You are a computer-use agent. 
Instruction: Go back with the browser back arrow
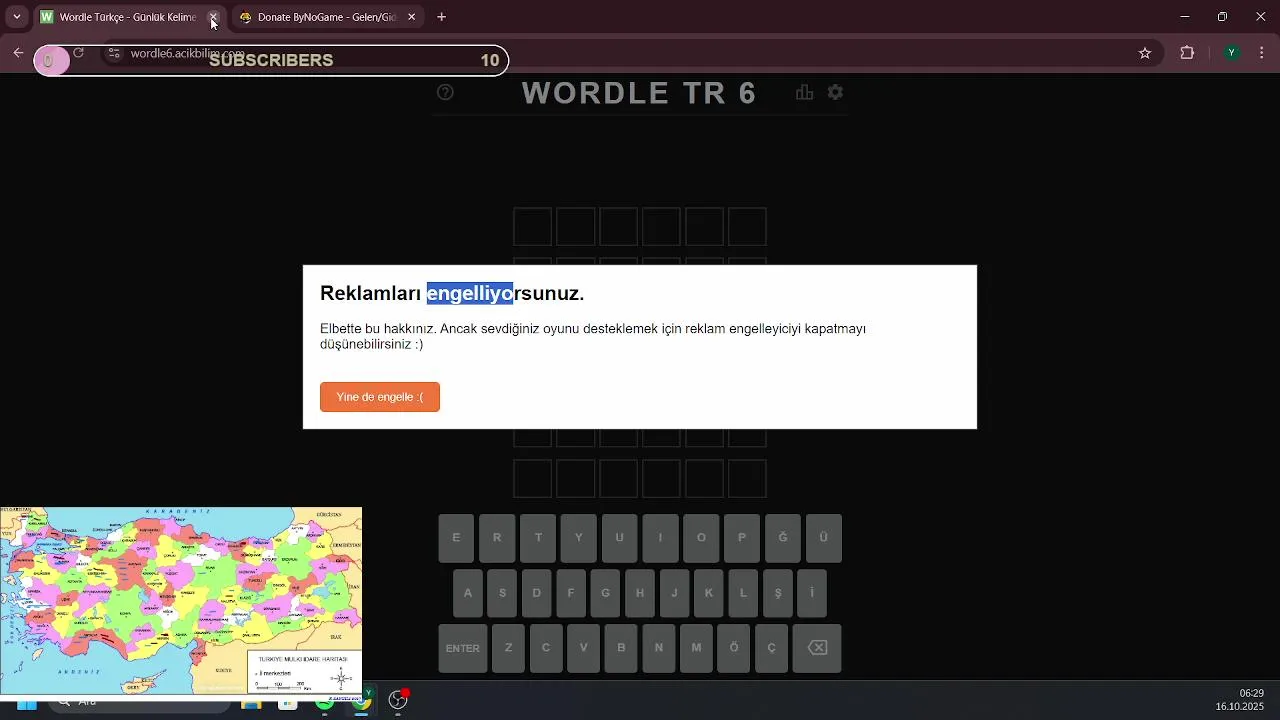click(x=18, y=53)
